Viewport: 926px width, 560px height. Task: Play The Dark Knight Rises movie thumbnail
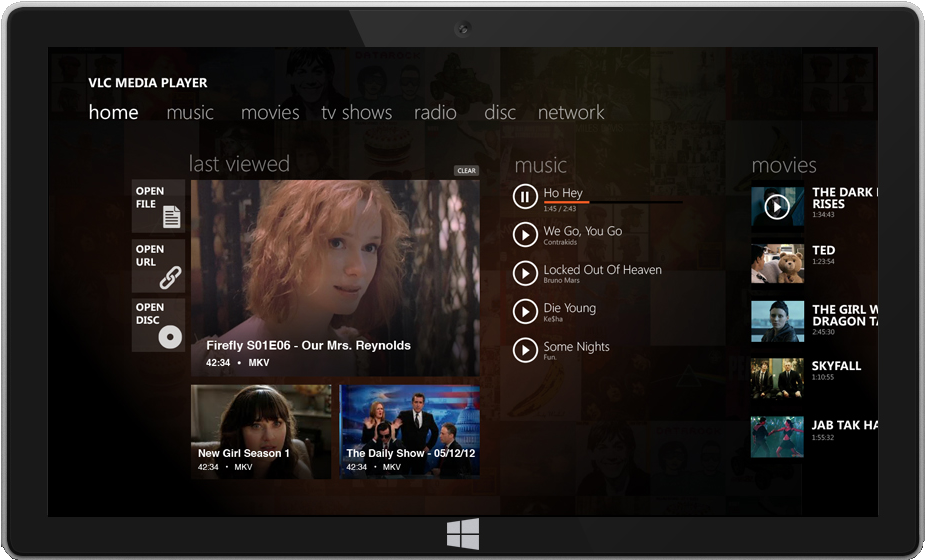click(x=777, y=207)
